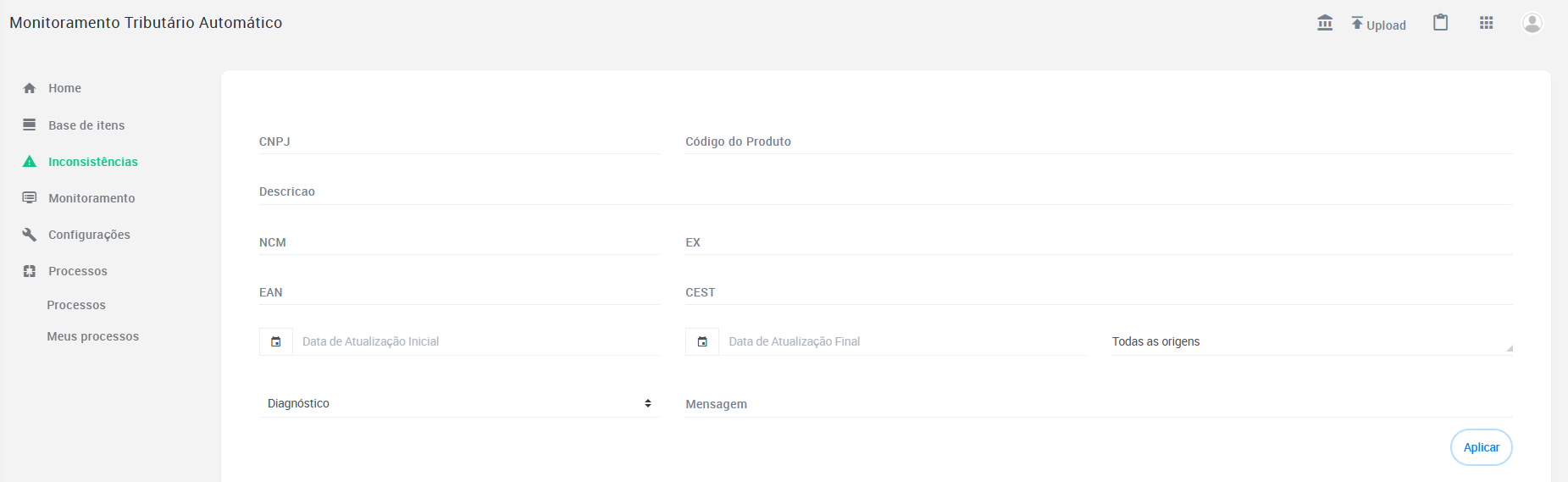Open calendar for Data de Atualização Final
1568x482 pixels.
click(x=702, y=341)
